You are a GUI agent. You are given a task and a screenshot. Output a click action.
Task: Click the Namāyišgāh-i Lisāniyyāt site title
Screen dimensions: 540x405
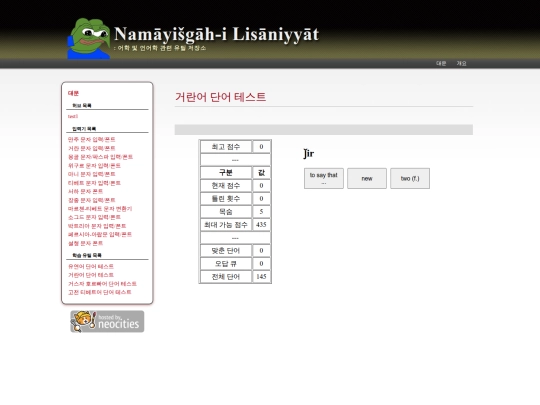[216, 34]
